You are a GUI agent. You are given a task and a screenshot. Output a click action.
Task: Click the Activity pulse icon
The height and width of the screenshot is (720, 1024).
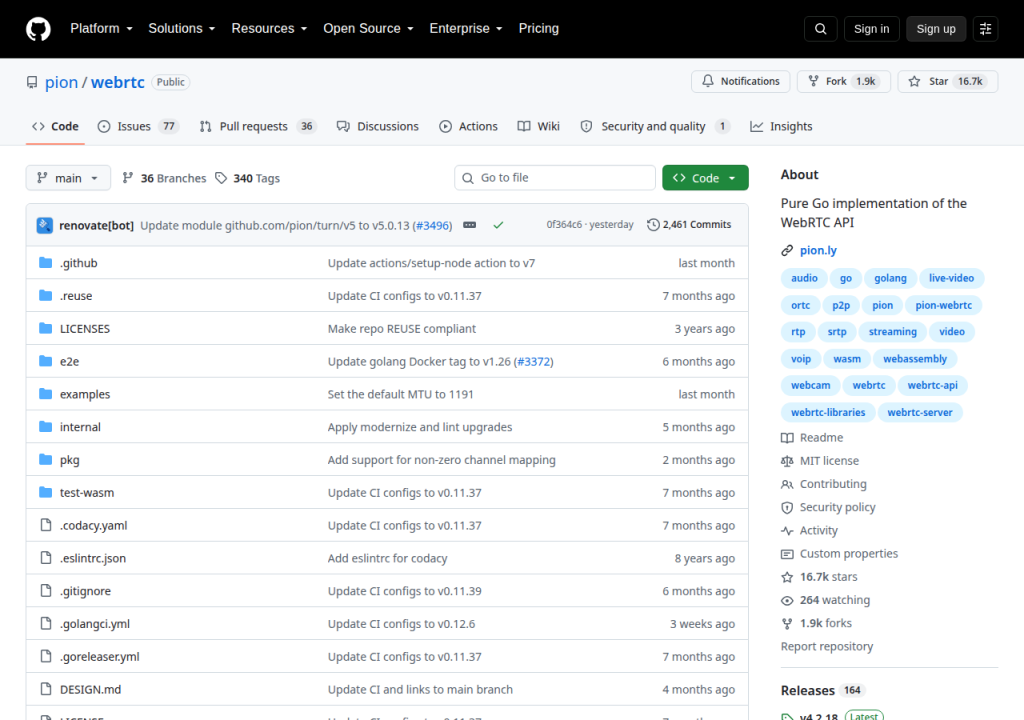pyautogui.click(x=787, y=531)
